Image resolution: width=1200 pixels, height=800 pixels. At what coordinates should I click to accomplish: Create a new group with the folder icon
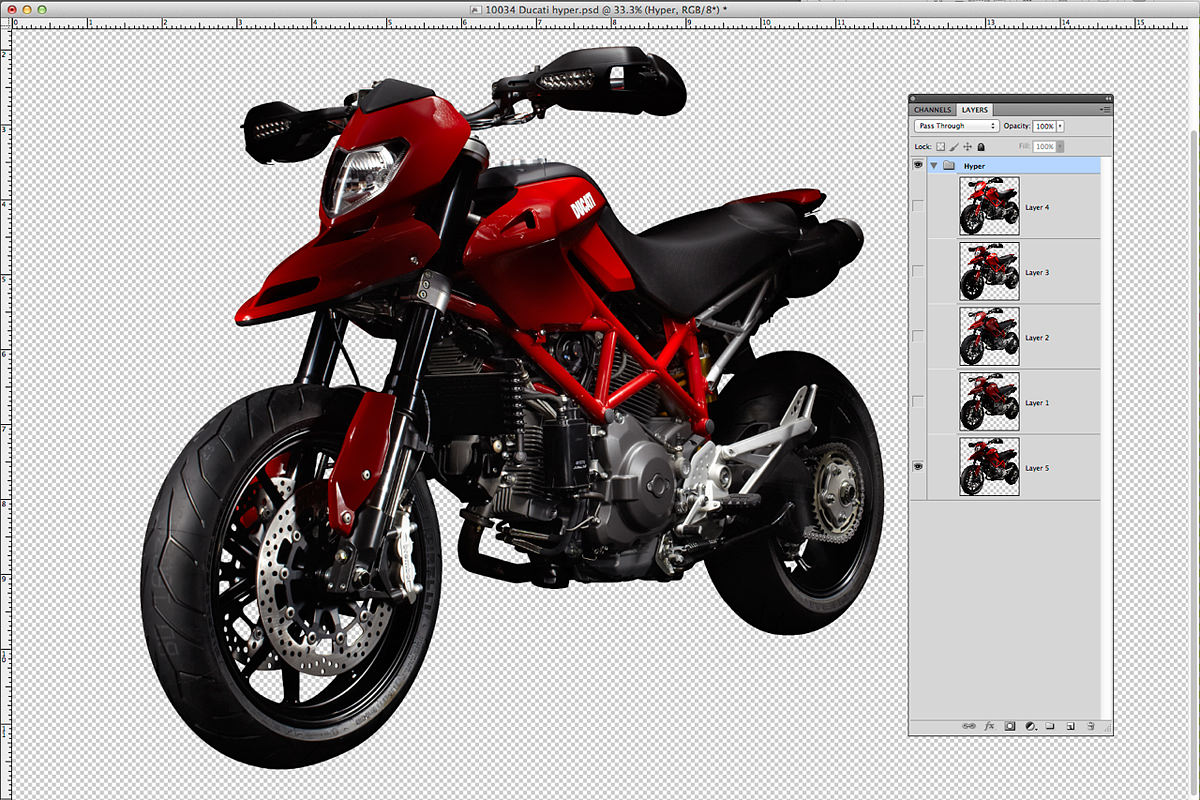(1049, 726)
